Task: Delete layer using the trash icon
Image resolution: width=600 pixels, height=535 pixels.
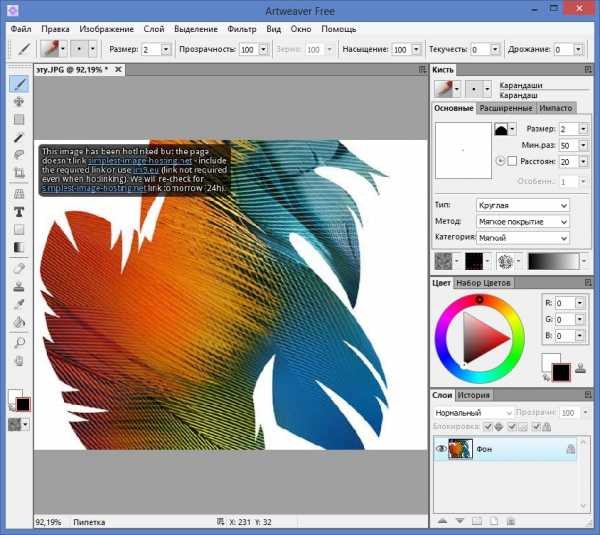Action: point(512,520)
